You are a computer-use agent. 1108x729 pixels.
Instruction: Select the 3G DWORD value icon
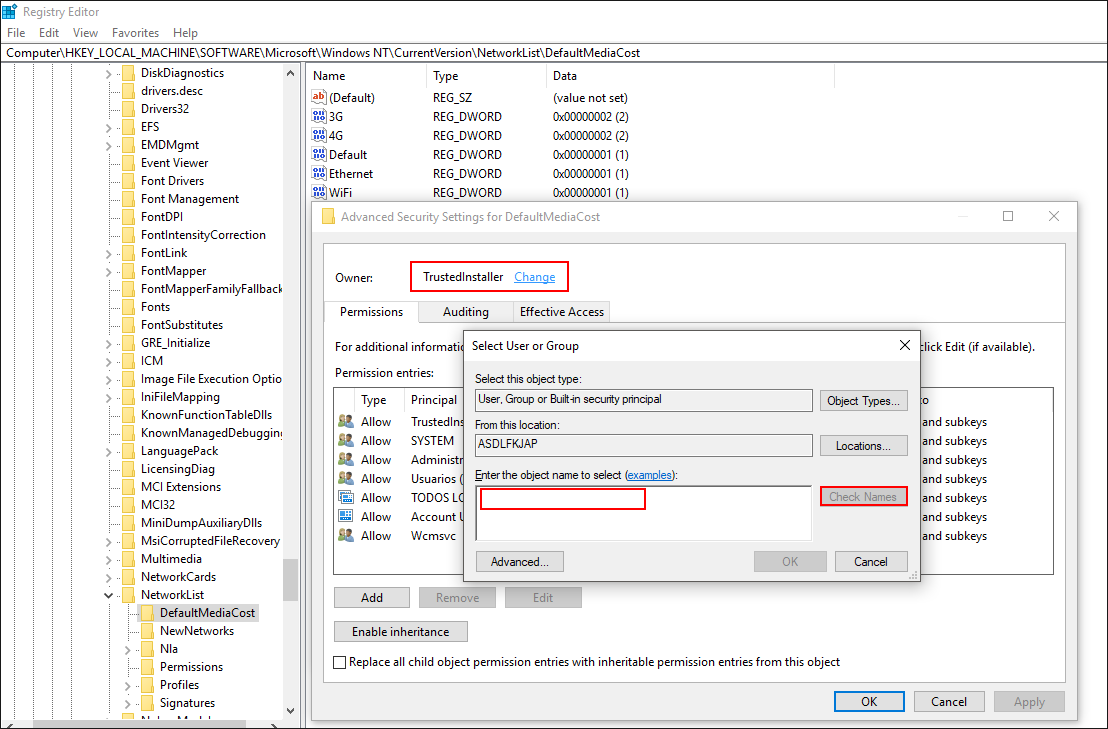click(319, 117)
